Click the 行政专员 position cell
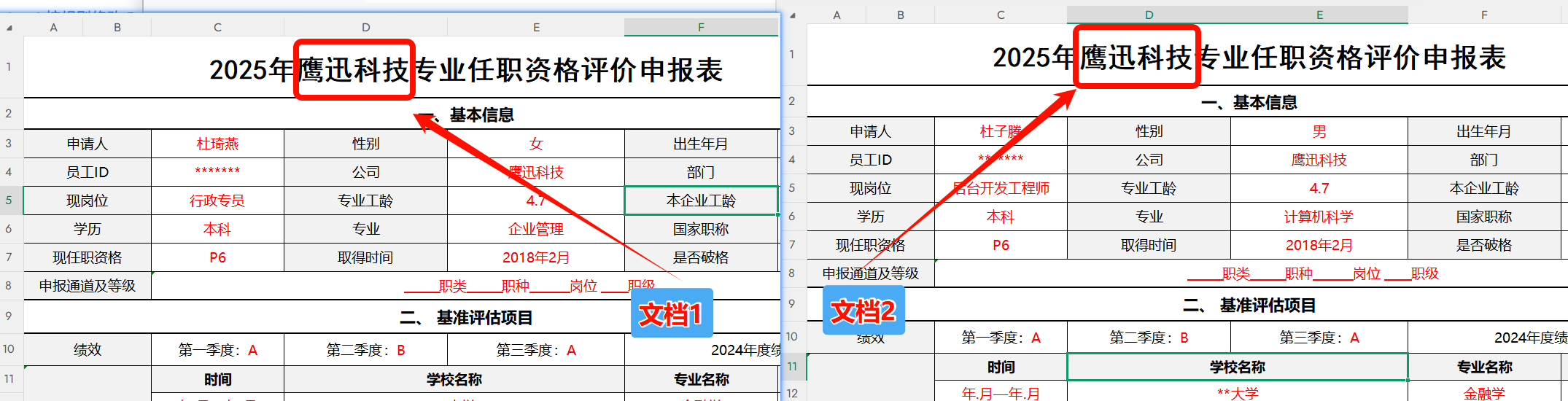Viewport: 1568px width, 401px height. pos(217,200)
